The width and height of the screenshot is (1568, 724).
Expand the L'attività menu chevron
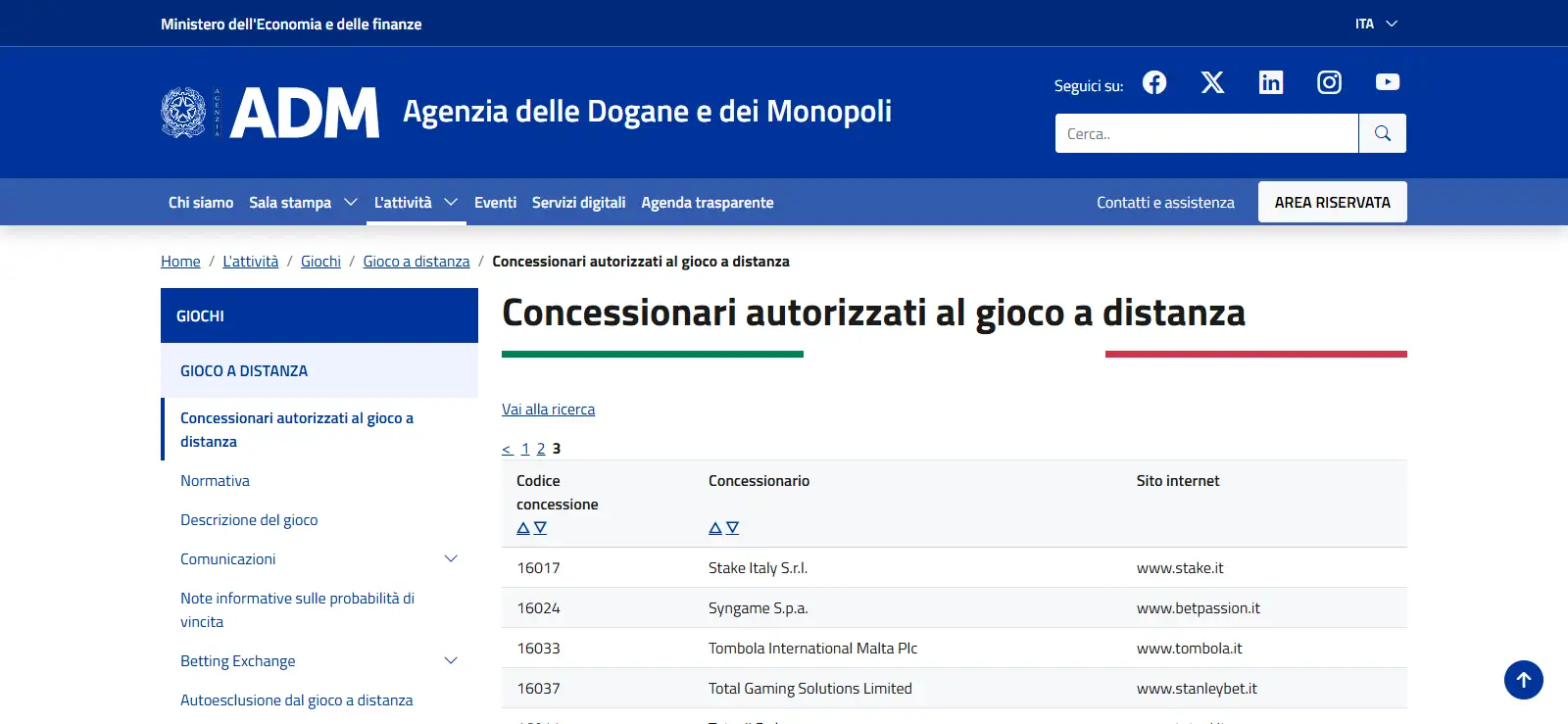(x=451, y=203)
